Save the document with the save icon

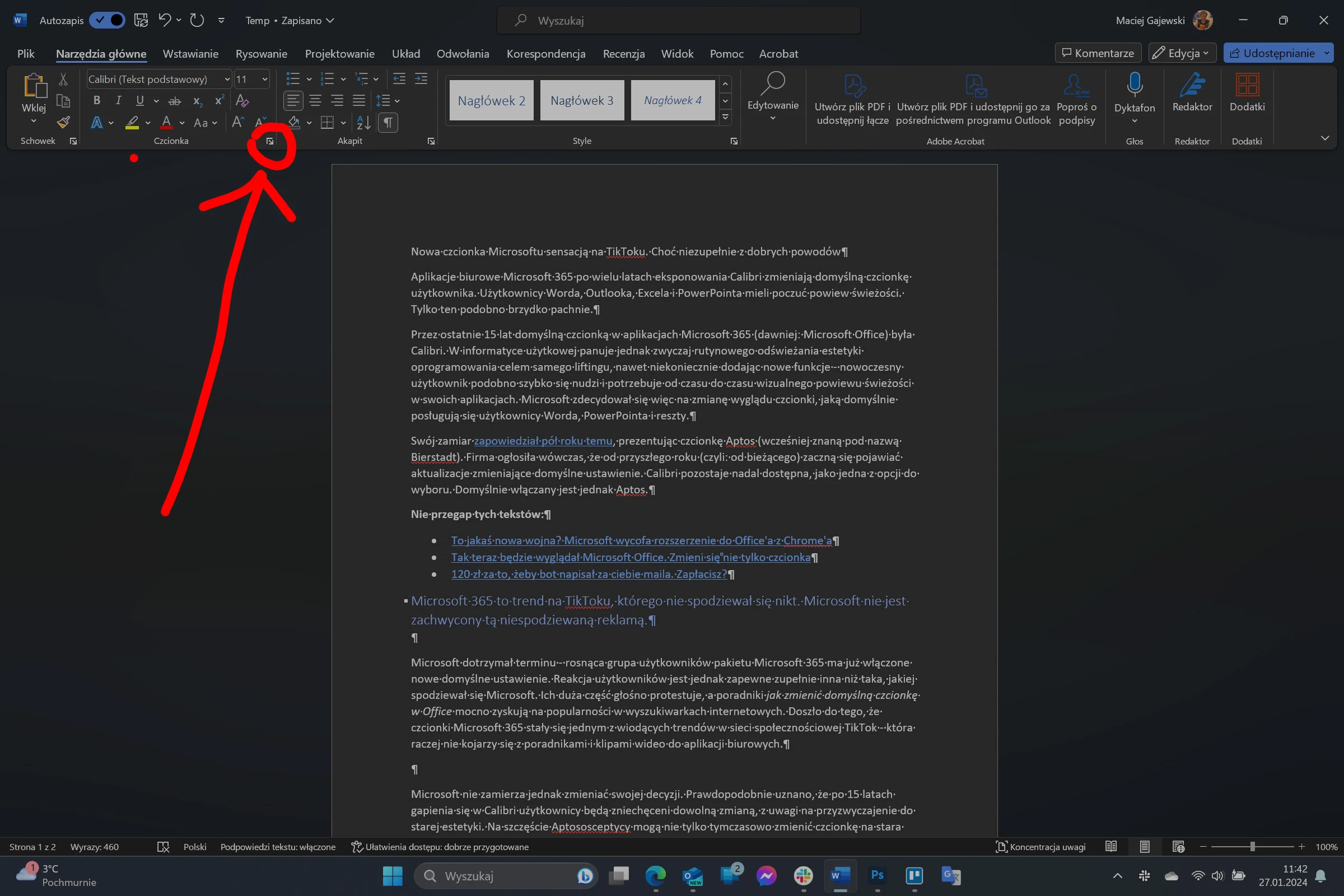[x=141, y=21]
